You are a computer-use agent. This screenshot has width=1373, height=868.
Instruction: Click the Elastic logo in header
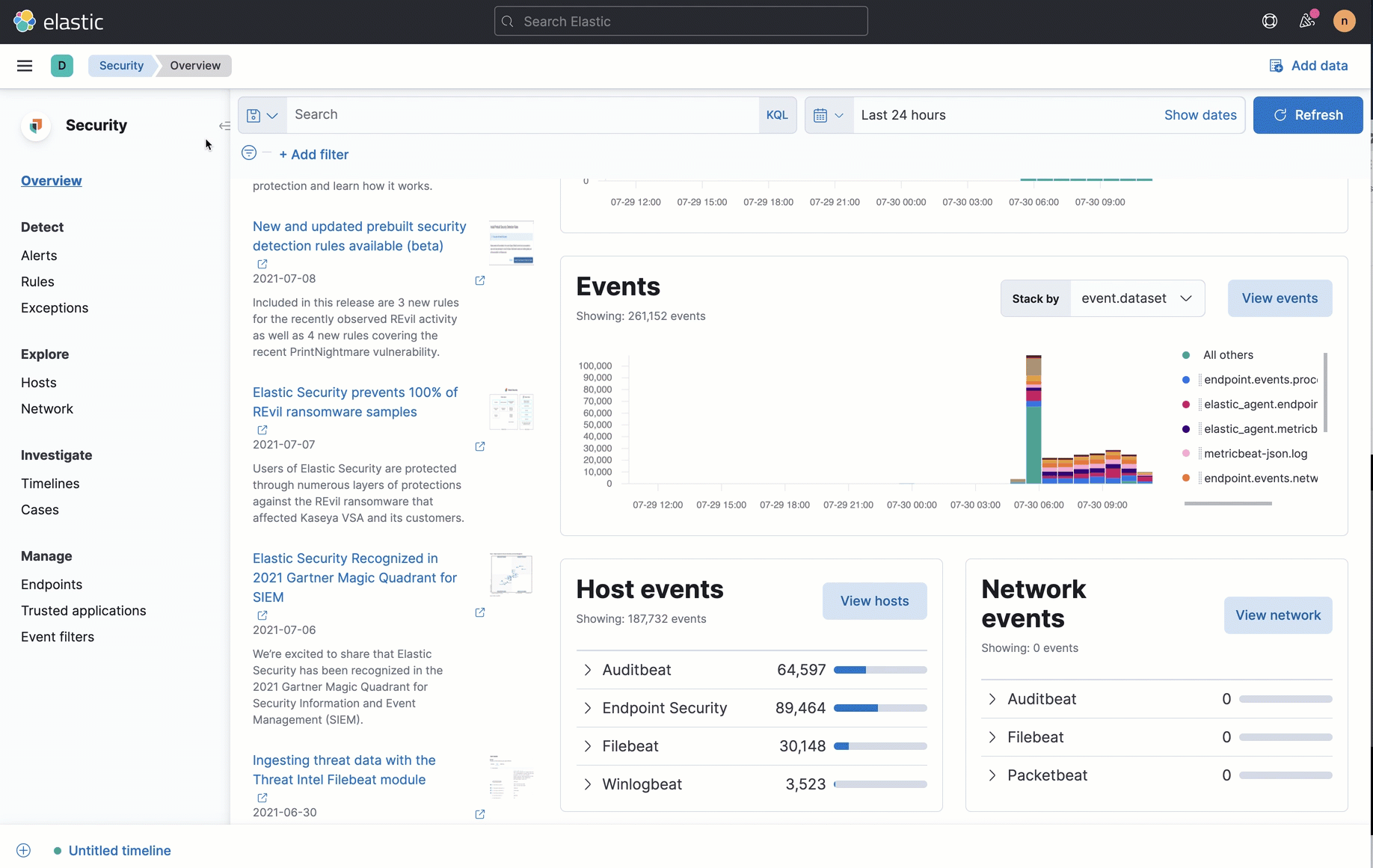click(x=58, y=22)
